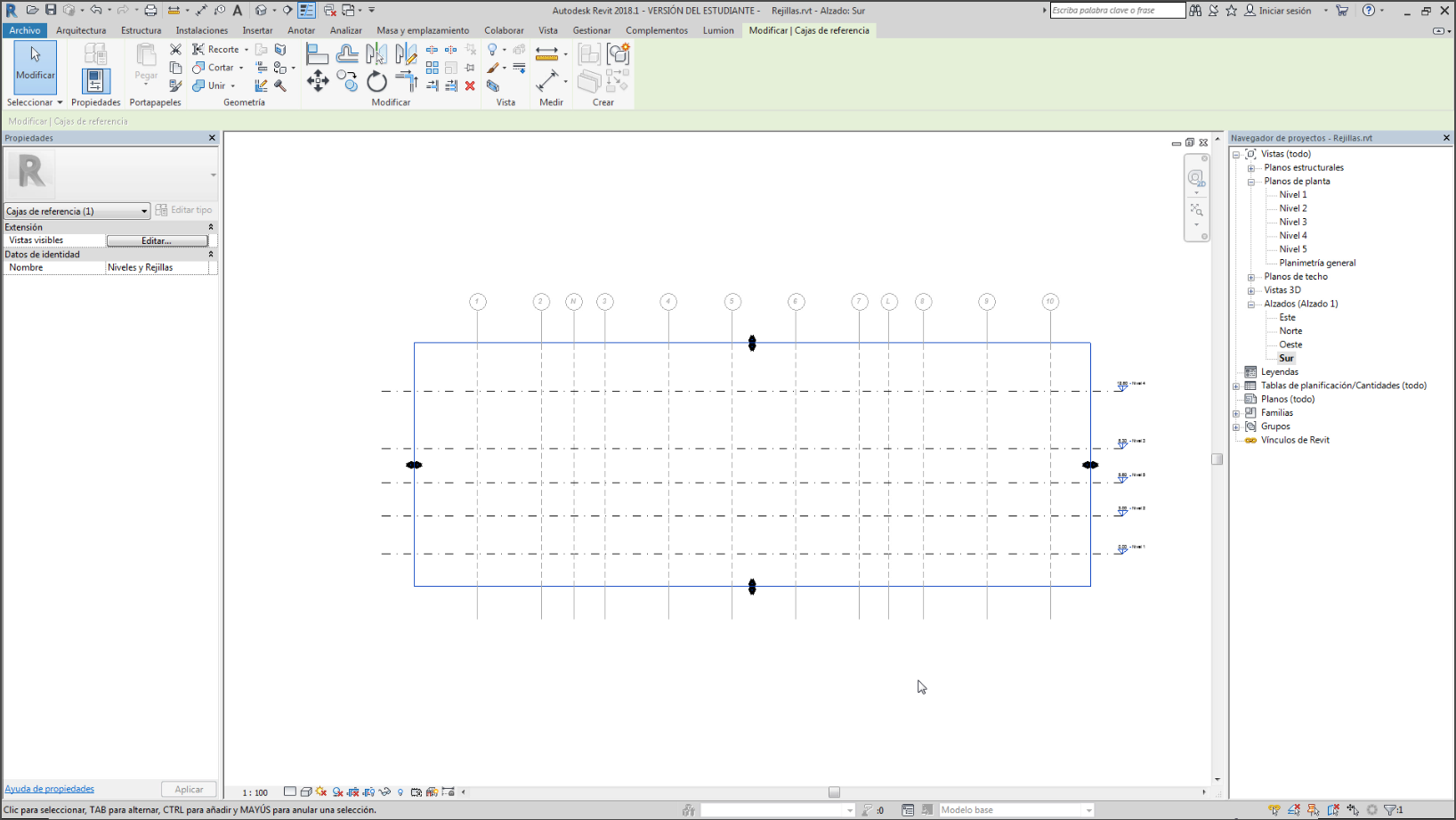Collapse the Extensión properties section

211,227
